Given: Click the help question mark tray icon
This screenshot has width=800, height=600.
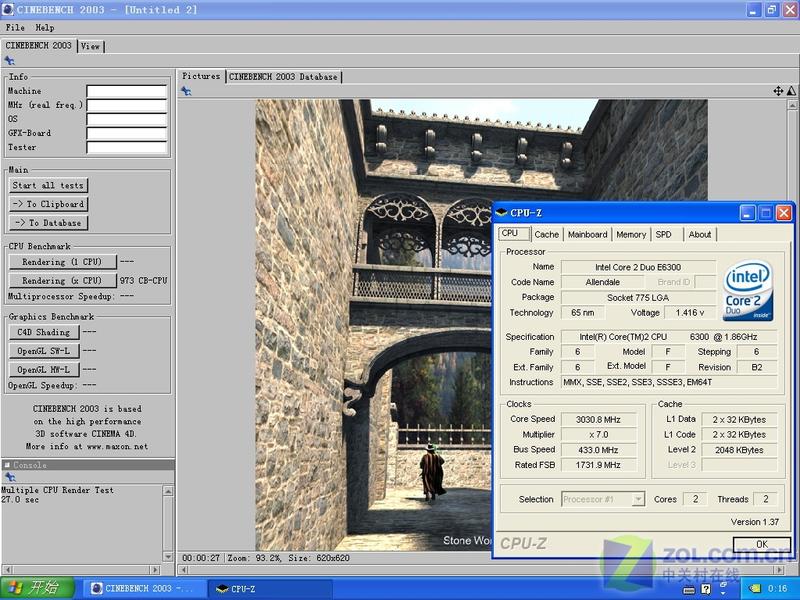Looking at the screenshot, I should pos(706,589).
